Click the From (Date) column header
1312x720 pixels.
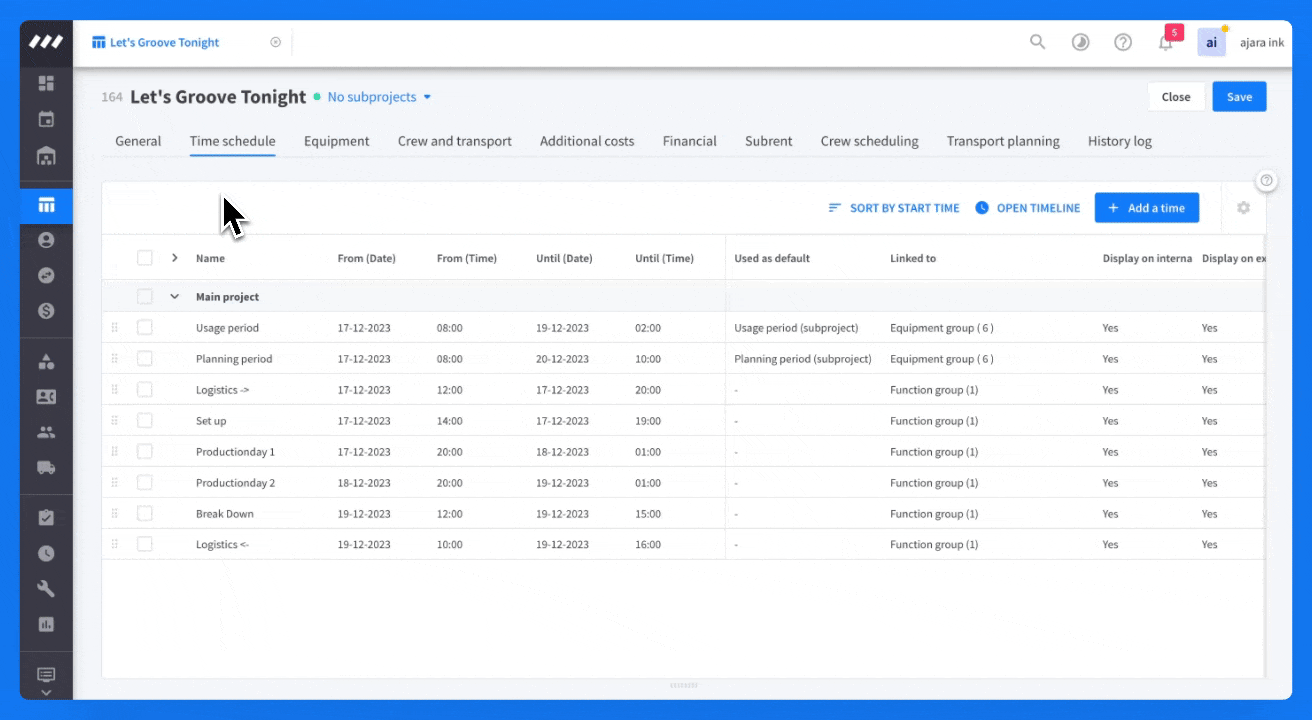coord(367,258)
